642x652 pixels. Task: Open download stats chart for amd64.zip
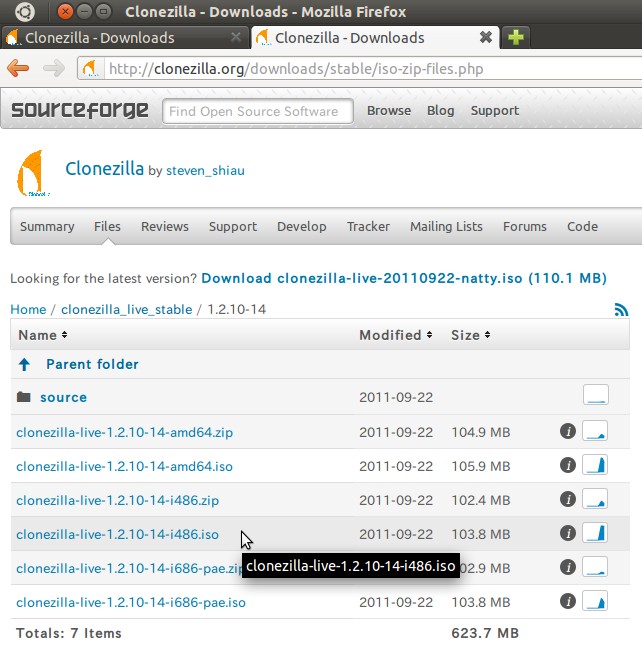(595, 430)
